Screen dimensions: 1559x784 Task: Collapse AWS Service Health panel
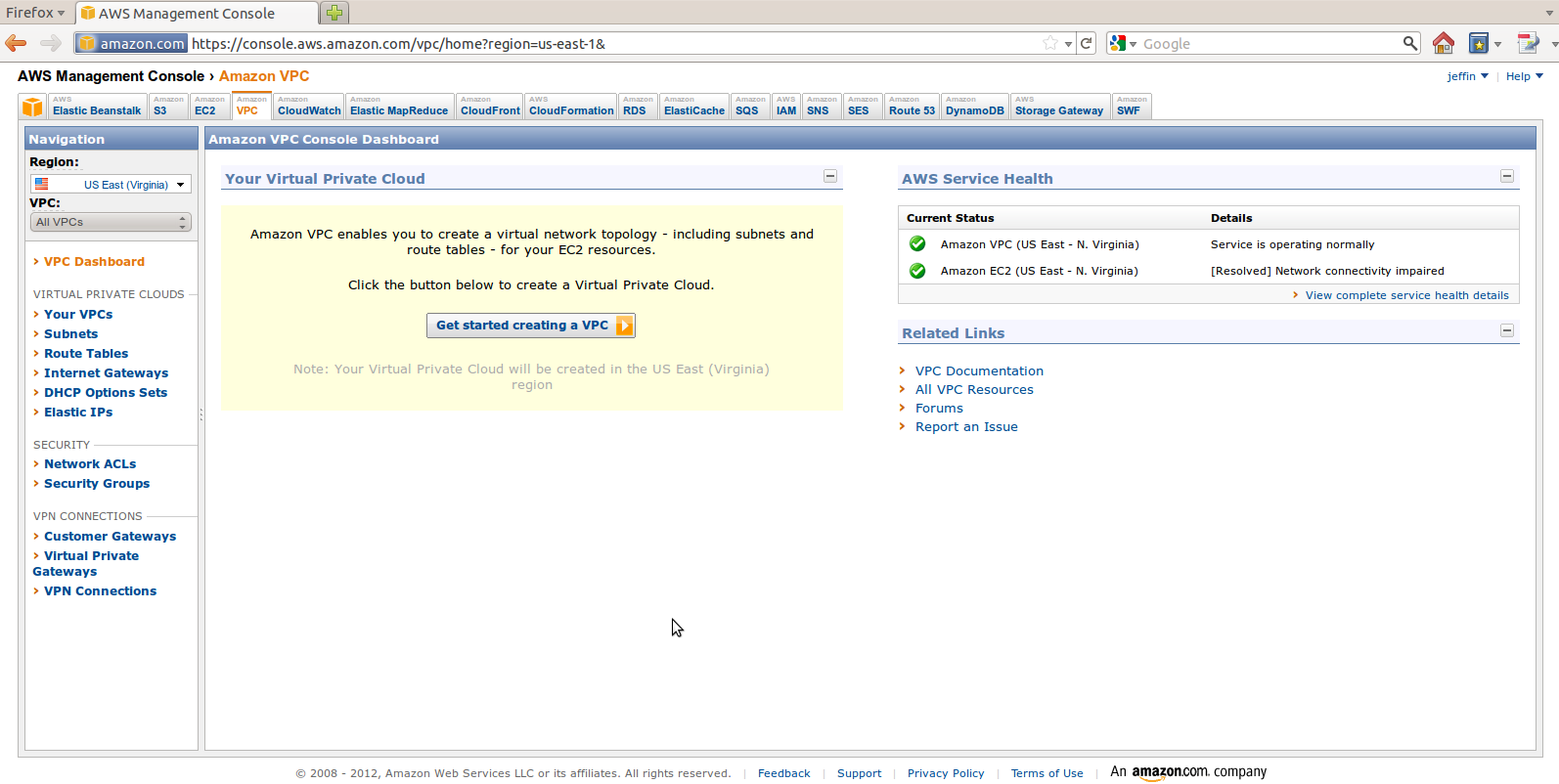click(1507, 176)
